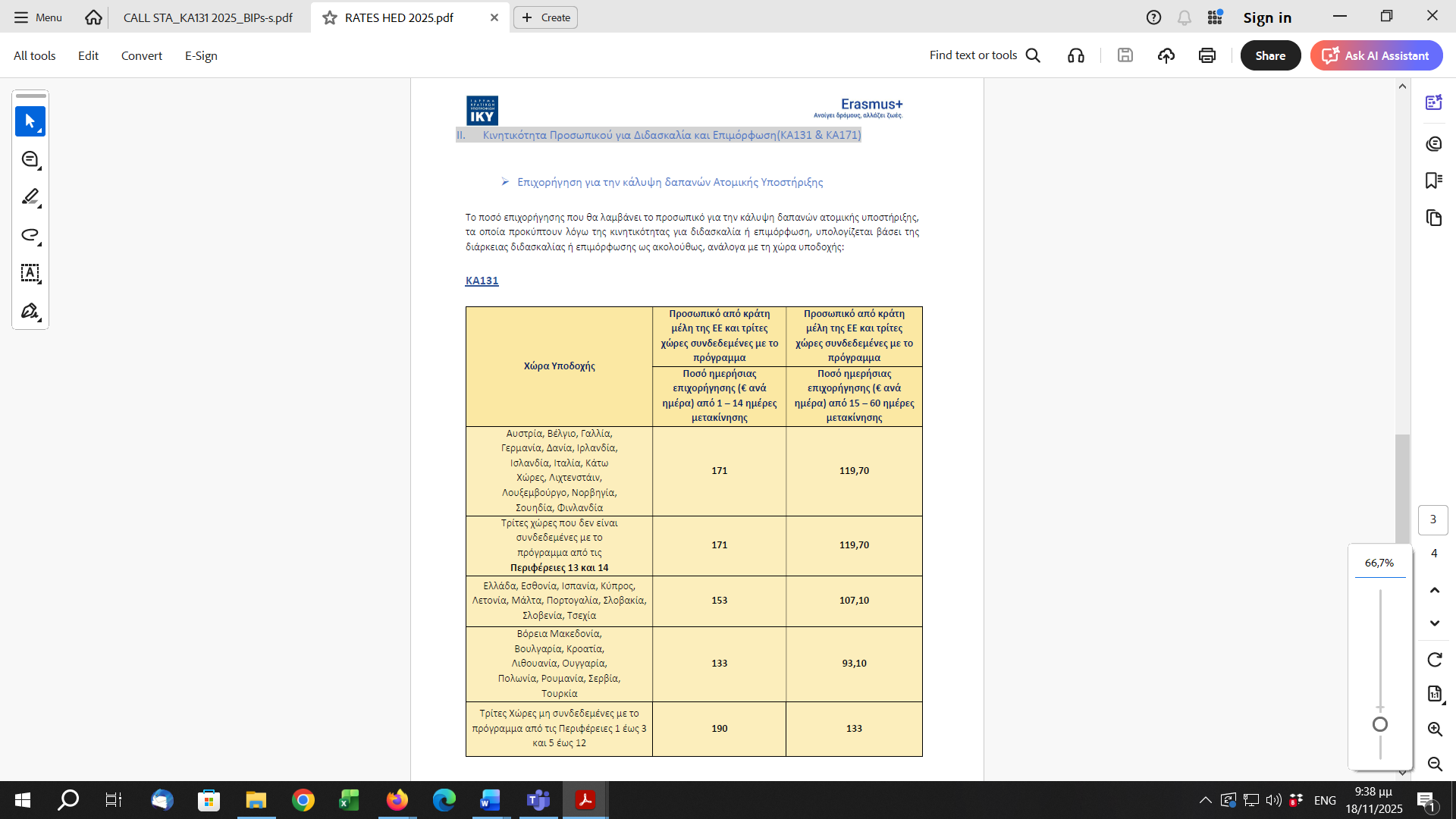Go to previous page with up chevron
1456x819 pixels.
click(1434, 590)
